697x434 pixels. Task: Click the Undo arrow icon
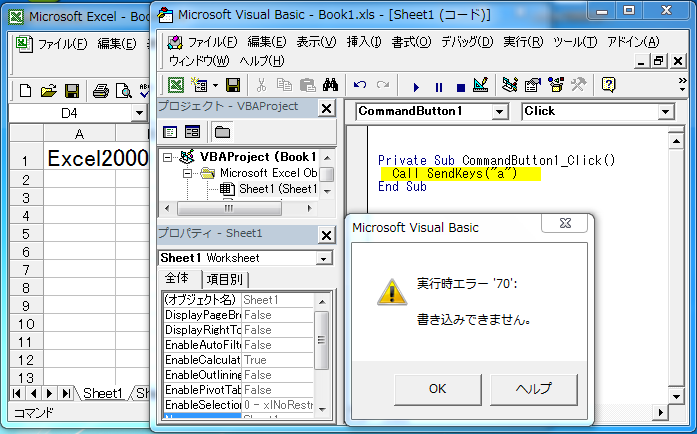360,84
